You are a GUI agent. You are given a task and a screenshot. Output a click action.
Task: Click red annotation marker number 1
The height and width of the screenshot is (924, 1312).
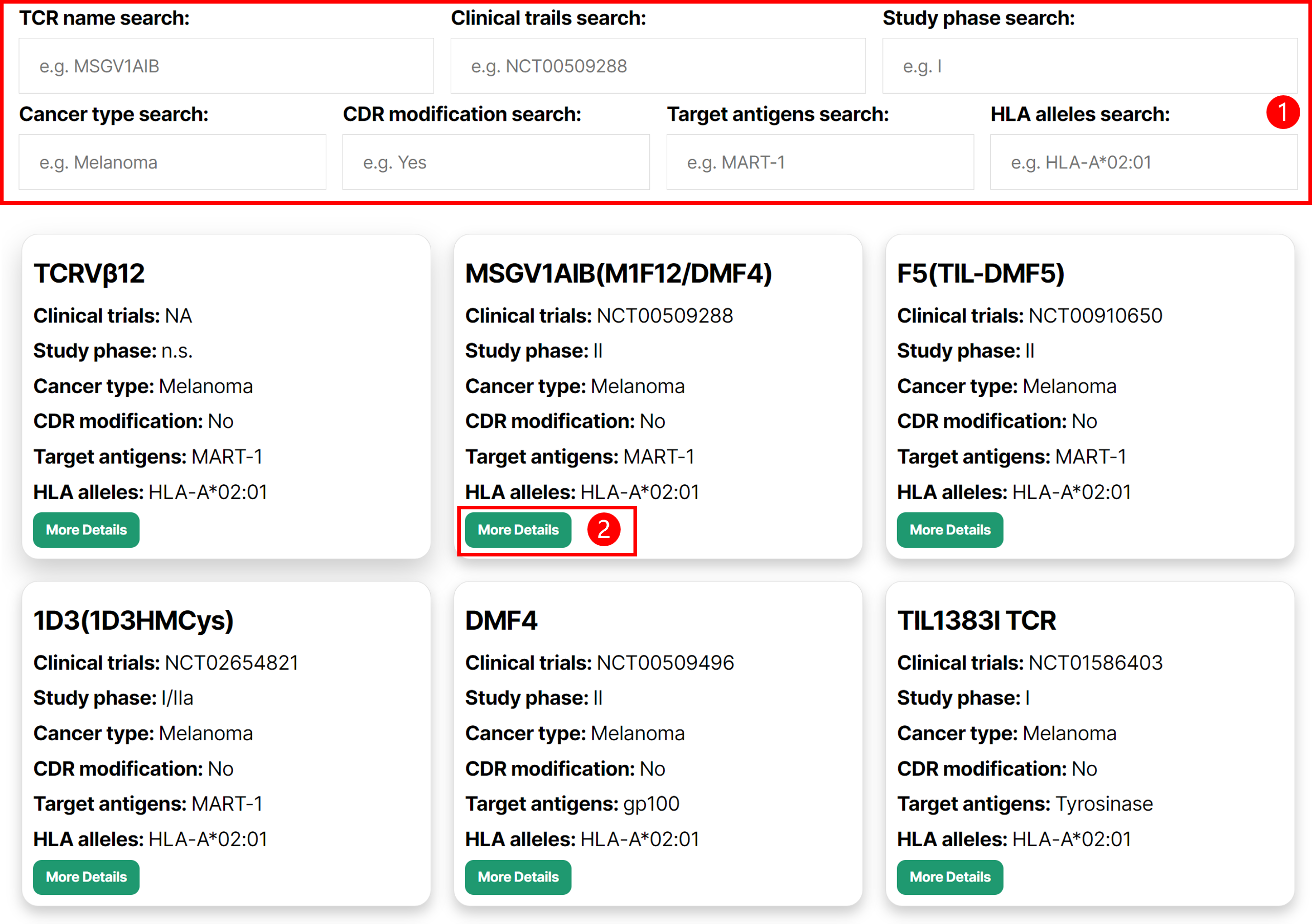[x=1283, y=113]
